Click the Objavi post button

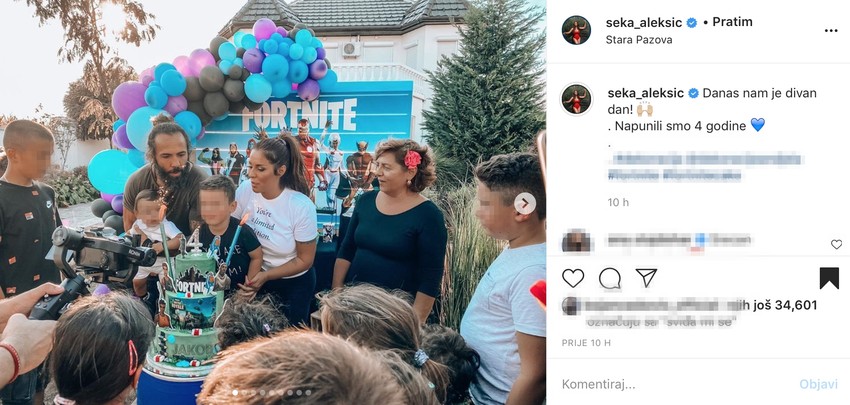click(x=819, y=384)
